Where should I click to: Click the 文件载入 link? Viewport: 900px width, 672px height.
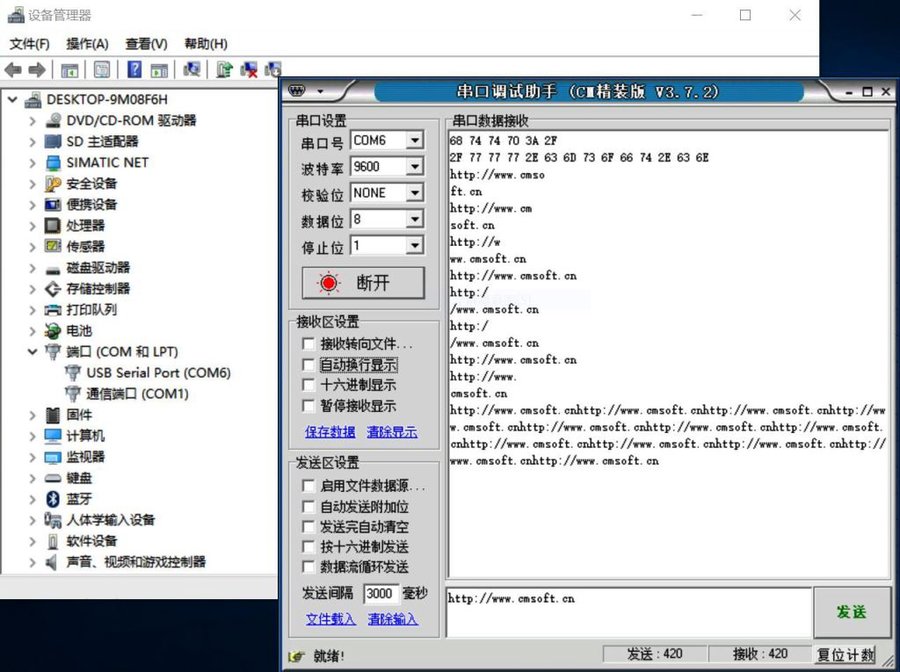pyautogui.click(x=331, y=619)
